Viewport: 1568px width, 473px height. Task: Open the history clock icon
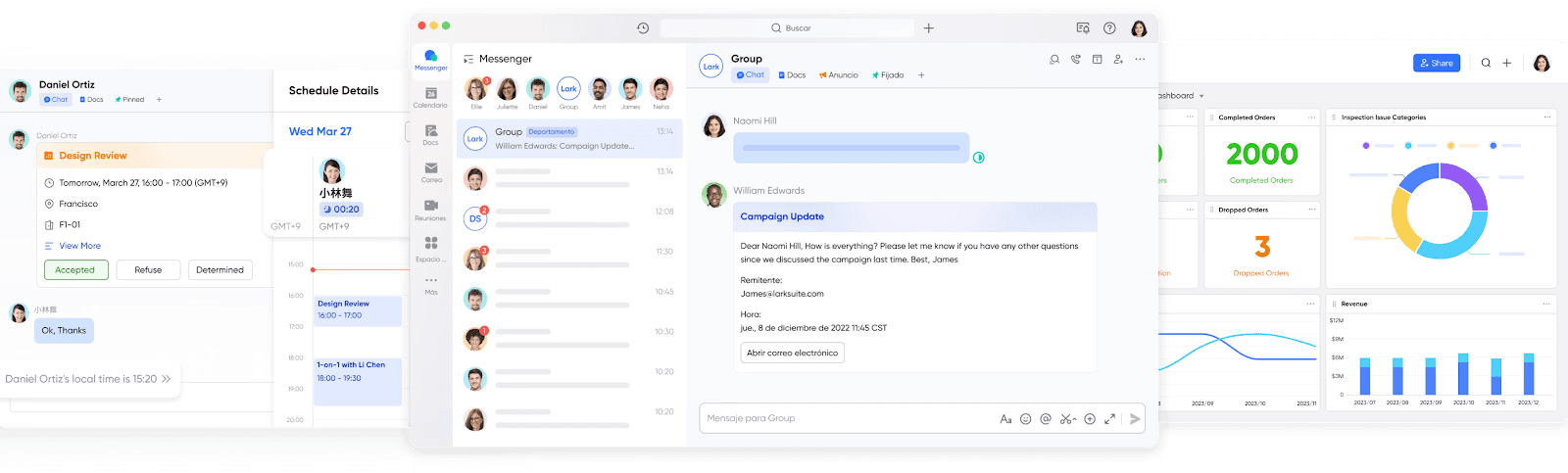(643, 28)
